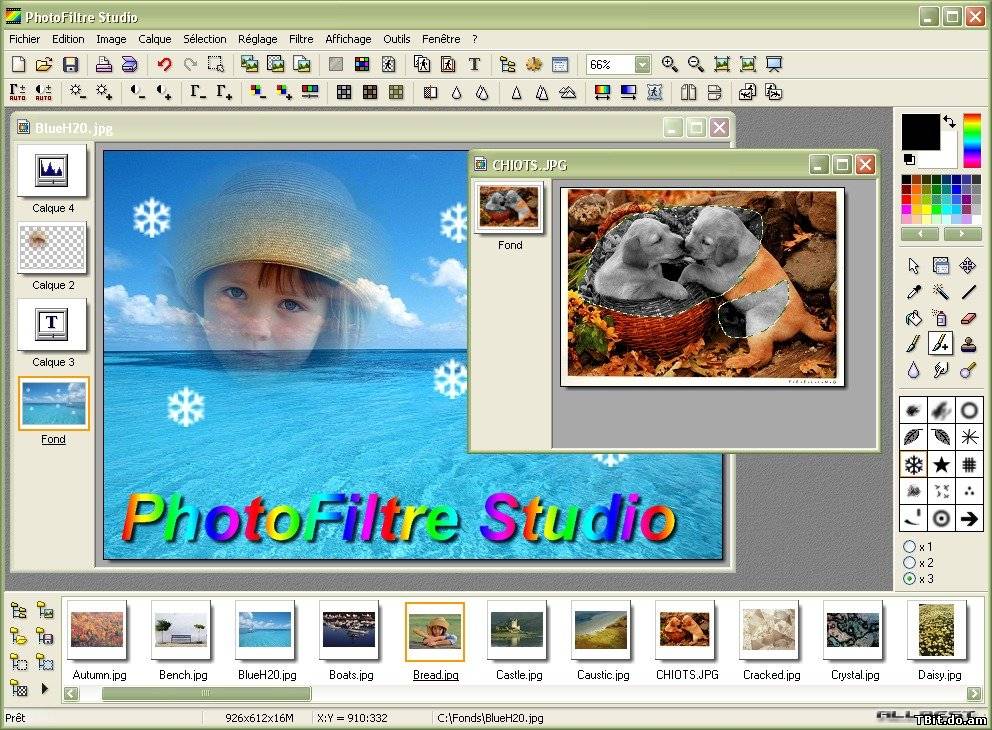Select the Line tool
The image size is (992, 730).
968,292
